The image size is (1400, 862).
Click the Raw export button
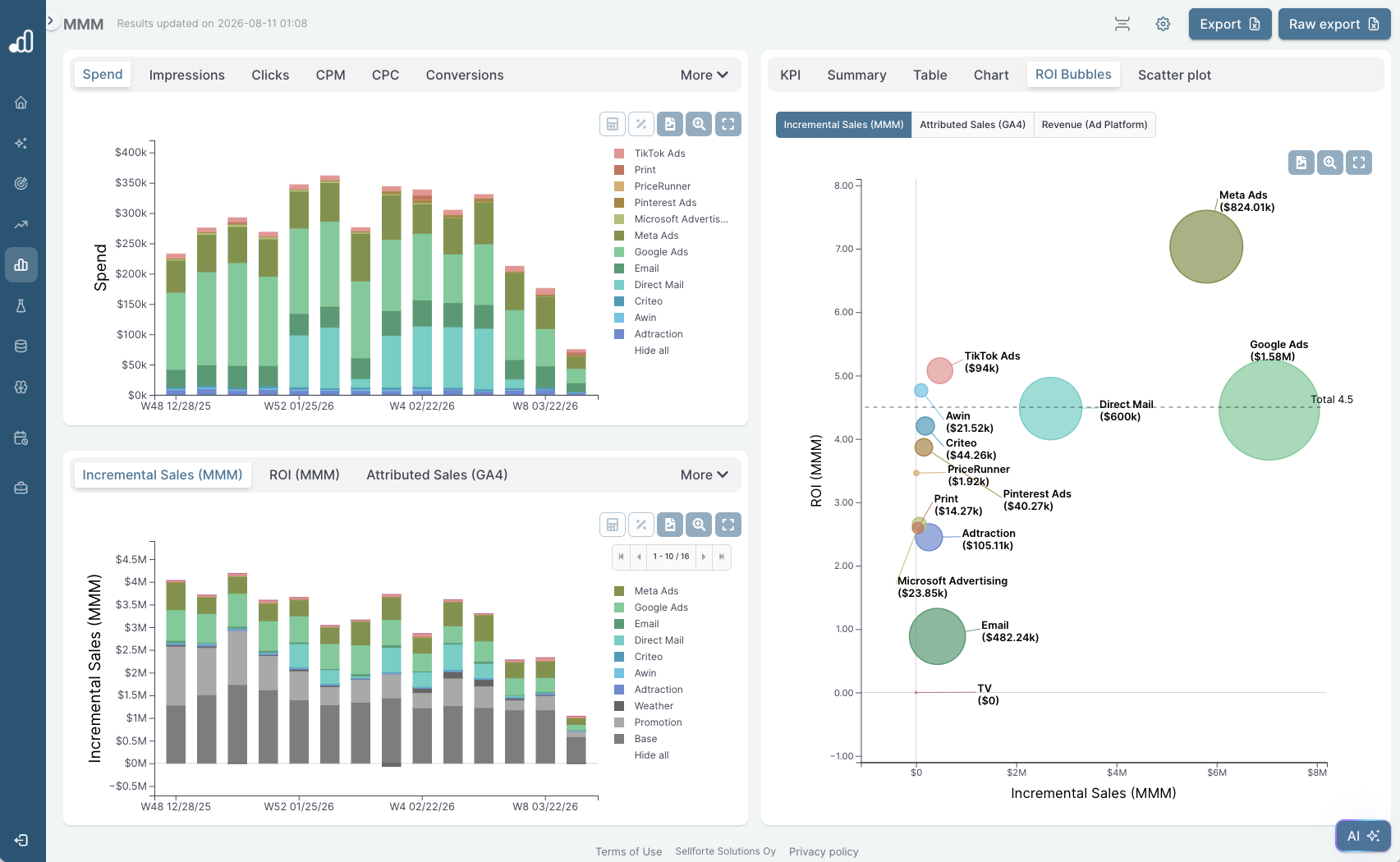tap(1334, 24)
